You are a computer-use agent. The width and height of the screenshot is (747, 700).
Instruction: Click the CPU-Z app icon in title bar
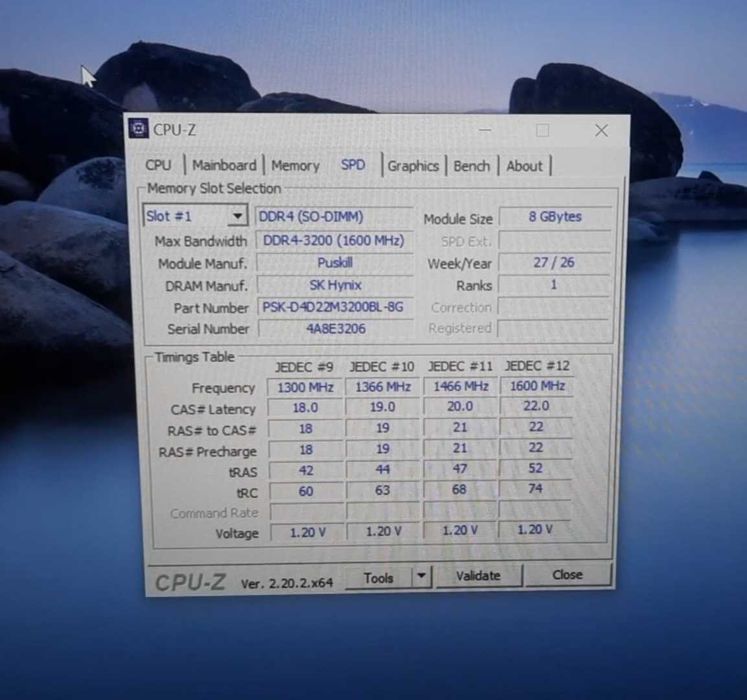[x=138, y=129]
